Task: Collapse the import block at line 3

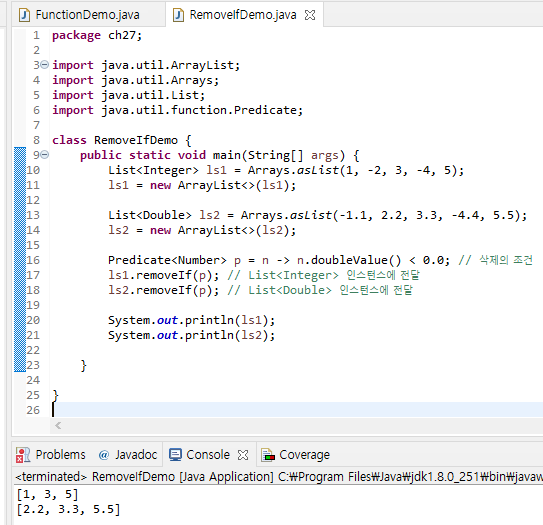Action: pos(45,64)
